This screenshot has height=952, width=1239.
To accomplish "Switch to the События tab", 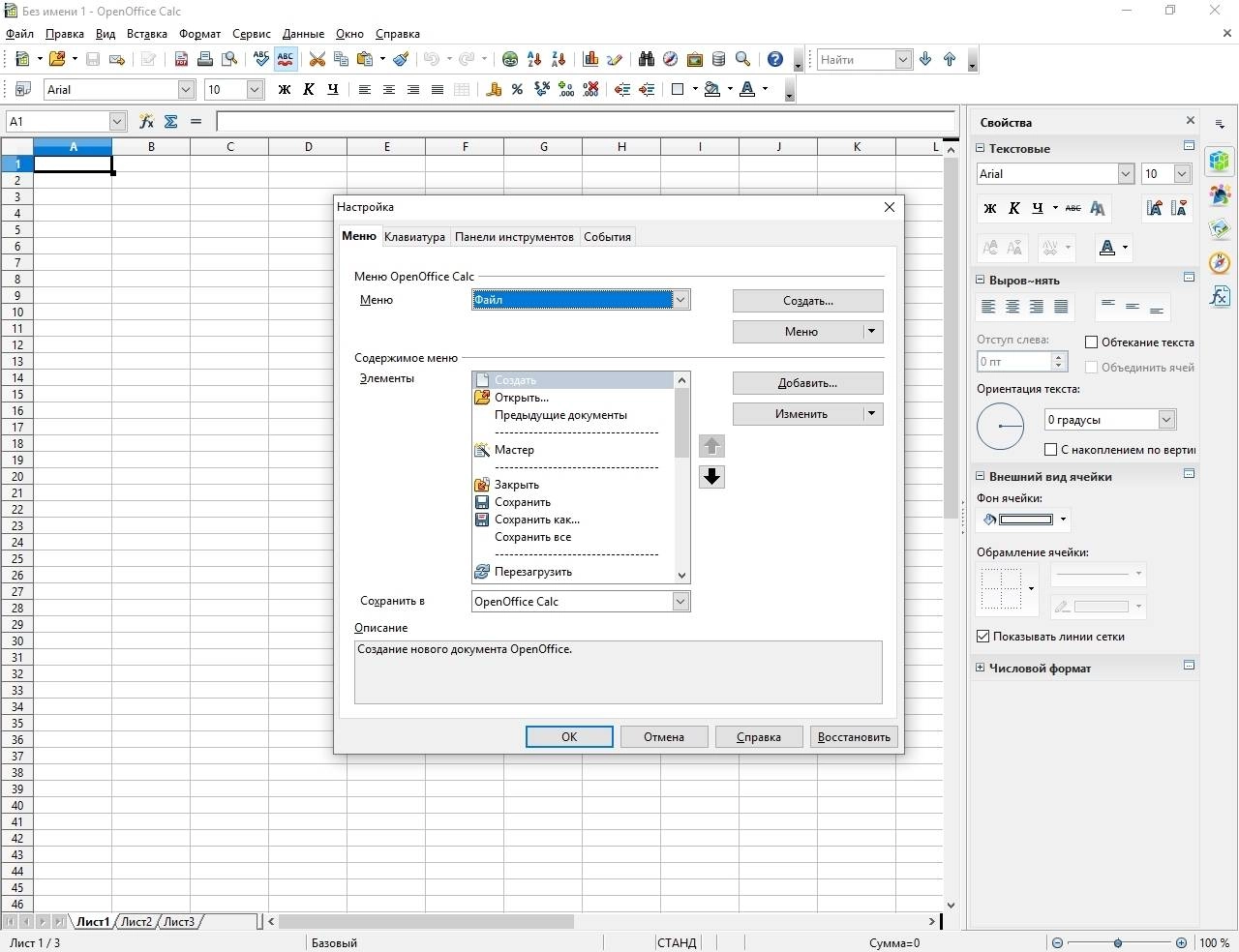I will tap(607, 237).
